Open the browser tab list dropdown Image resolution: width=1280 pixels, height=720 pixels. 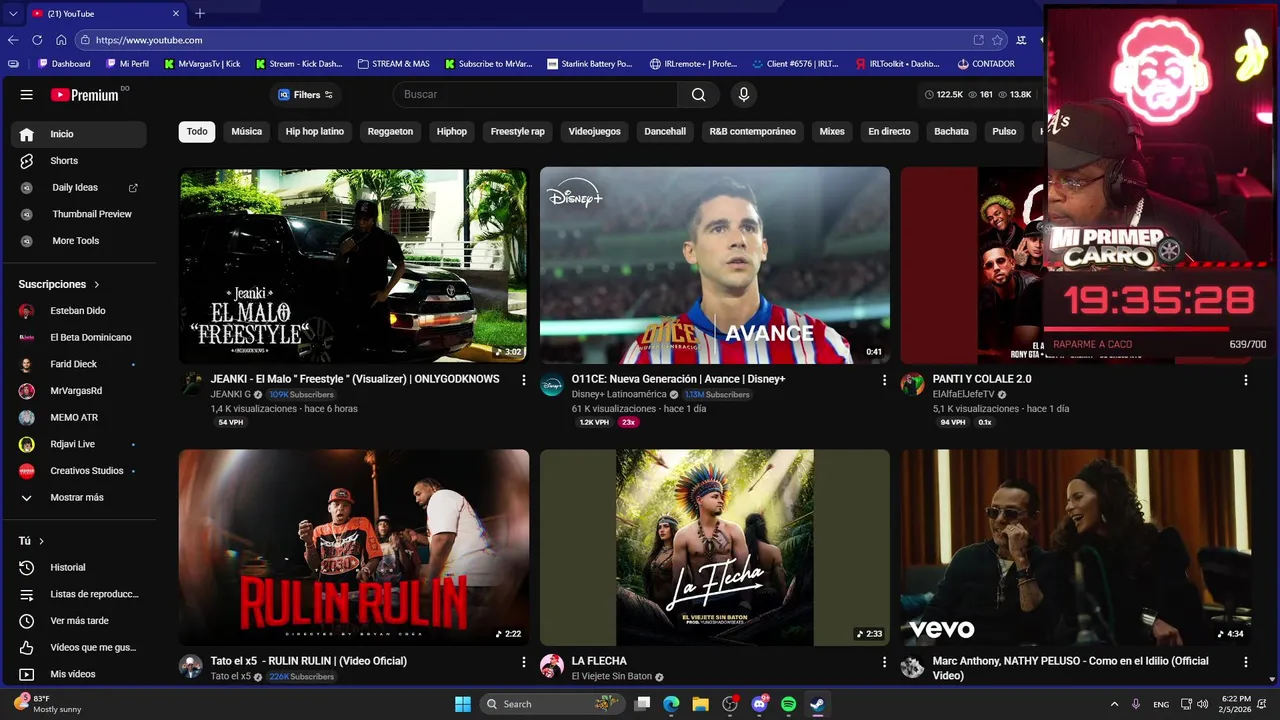13,14
